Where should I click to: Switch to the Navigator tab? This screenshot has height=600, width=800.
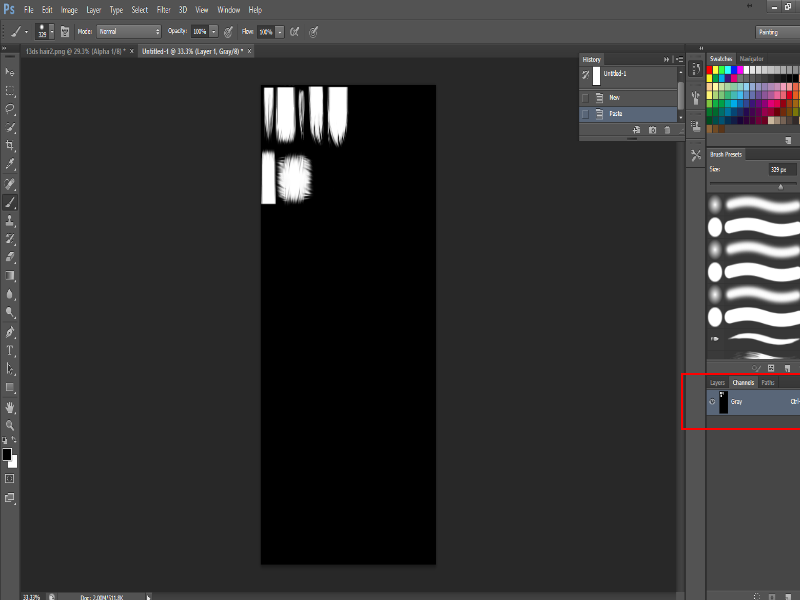(752, 59)
